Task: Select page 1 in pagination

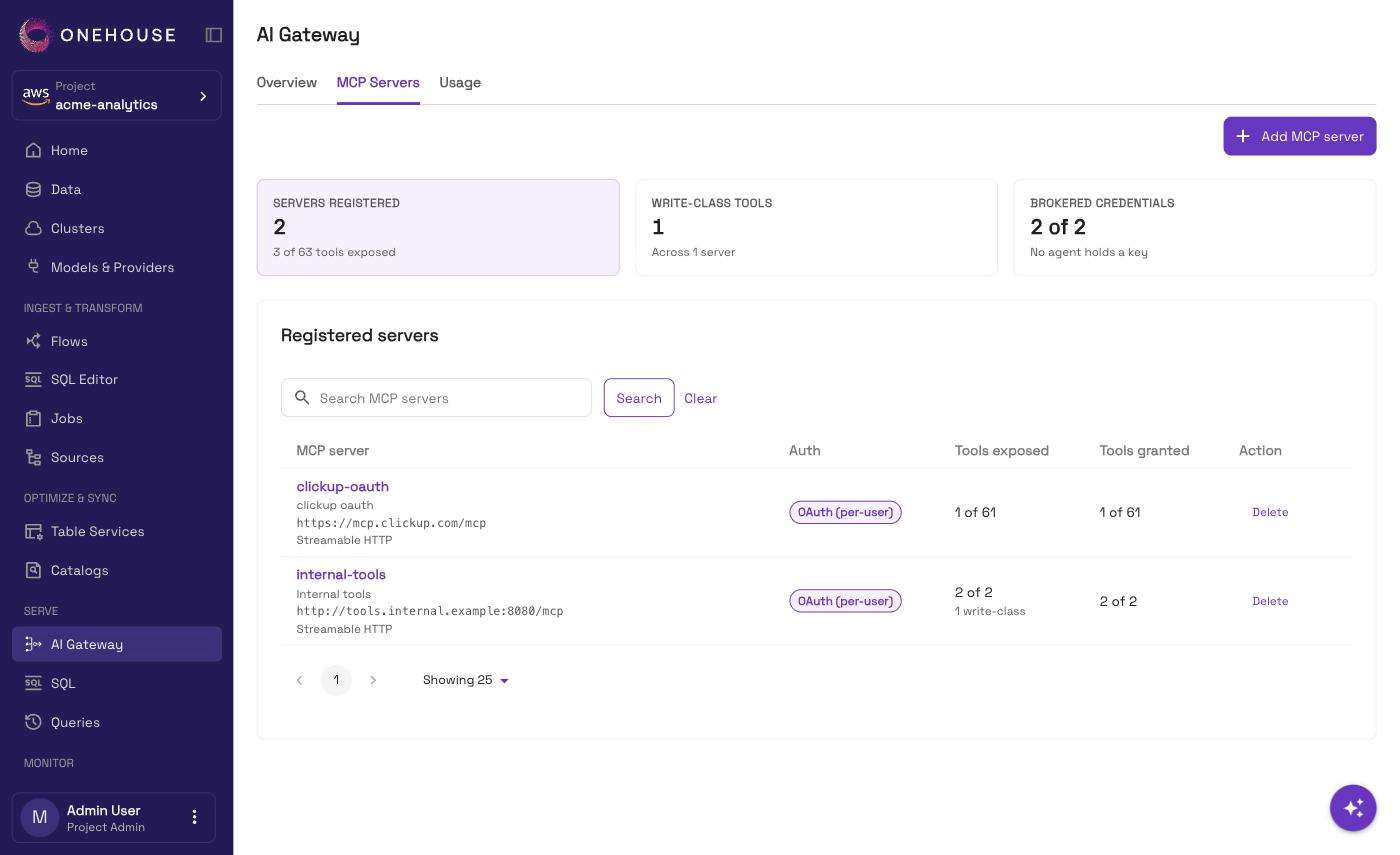Action: click(336, 680)
